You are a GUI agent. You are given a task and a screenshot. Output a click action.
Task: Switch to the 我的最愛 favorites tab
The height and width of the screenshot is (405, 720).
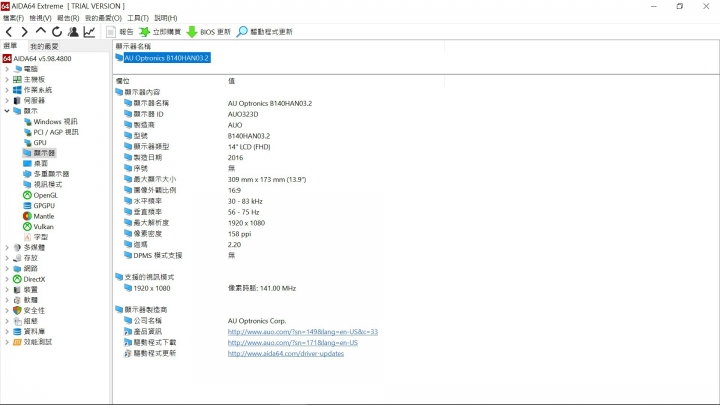[x=45, y=46]
